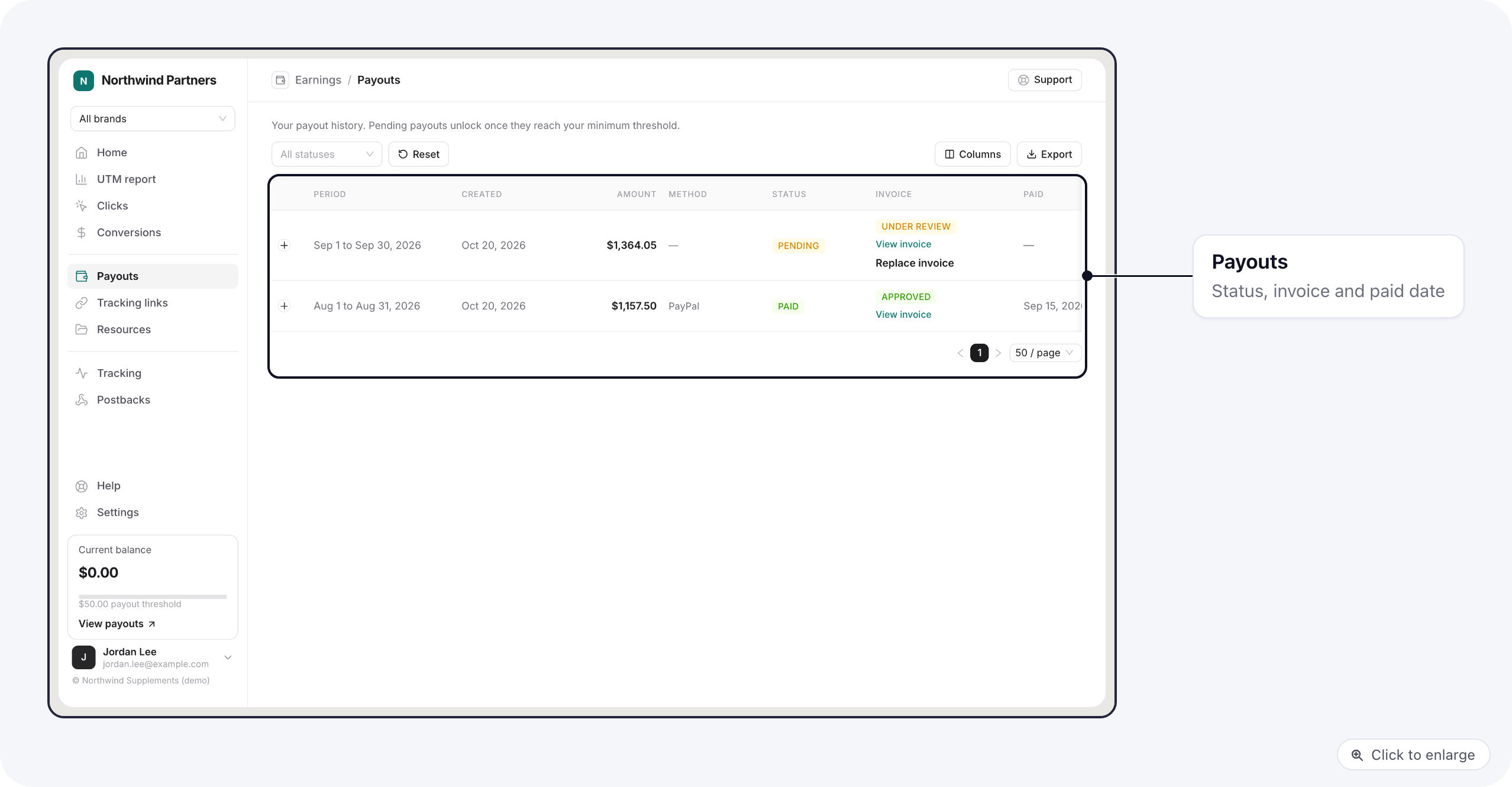Click the View payouts link
Image resolution: width=1512 pixels, height=787 pixels.
[117, 624]
